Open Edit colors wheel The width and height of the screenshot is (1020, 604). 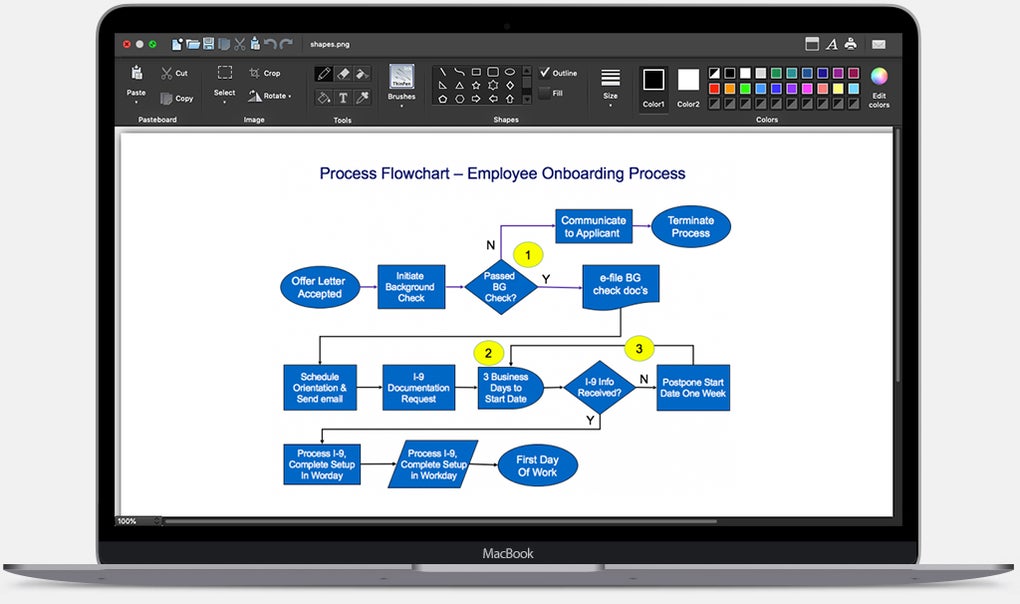[x=879, y=78]
